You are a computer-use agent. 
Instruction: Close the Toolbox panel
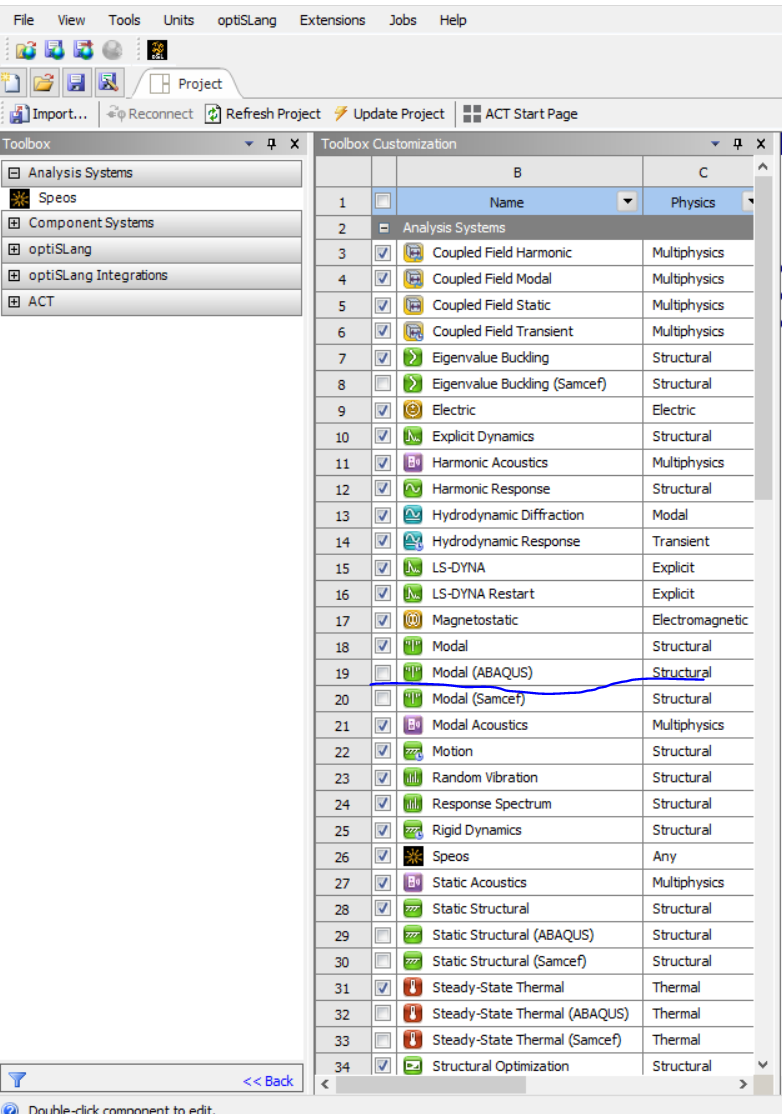[x=294, y=144]
